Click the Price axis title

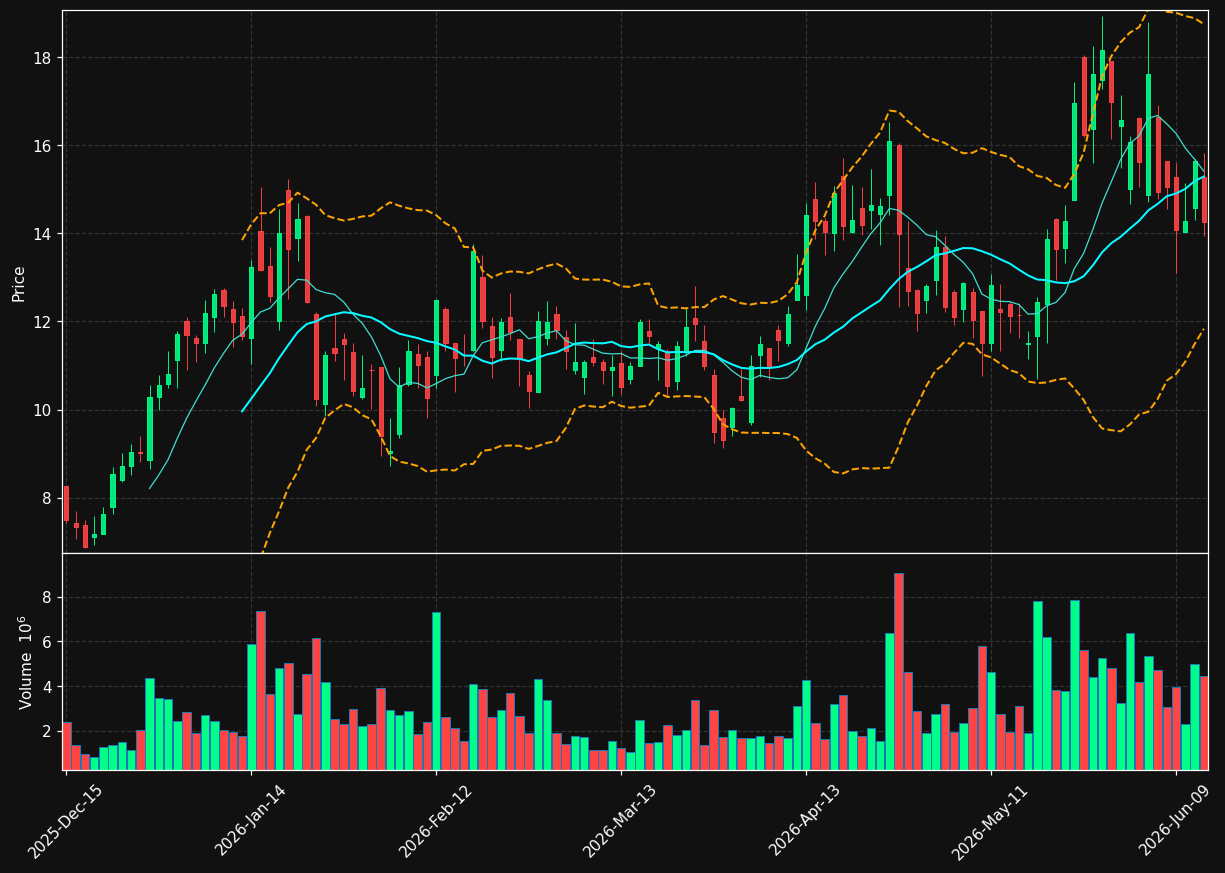[19, 283]
